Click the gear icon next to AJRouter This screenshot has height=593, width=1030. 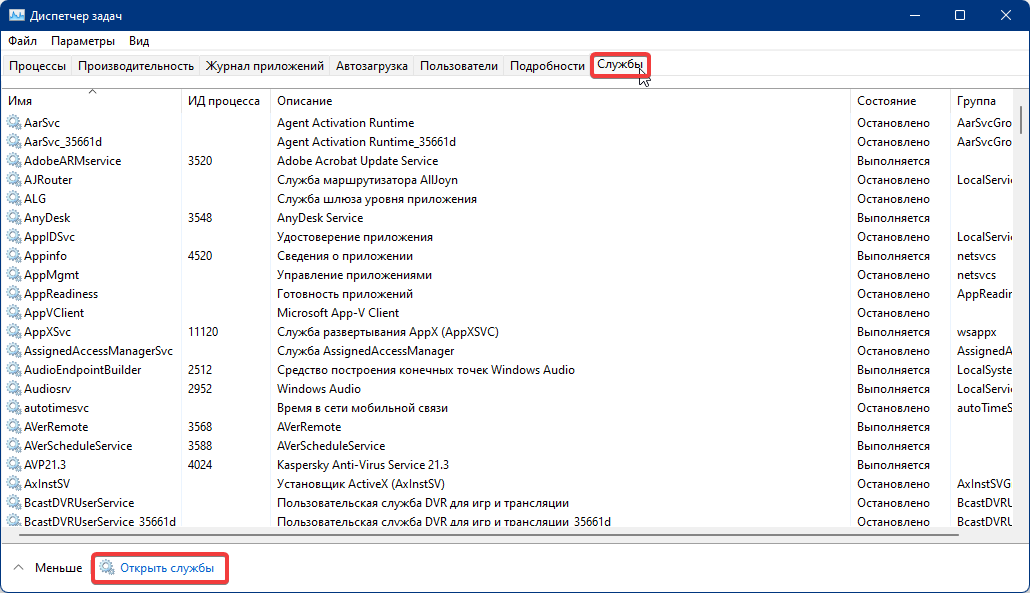[x=14, y=179]
